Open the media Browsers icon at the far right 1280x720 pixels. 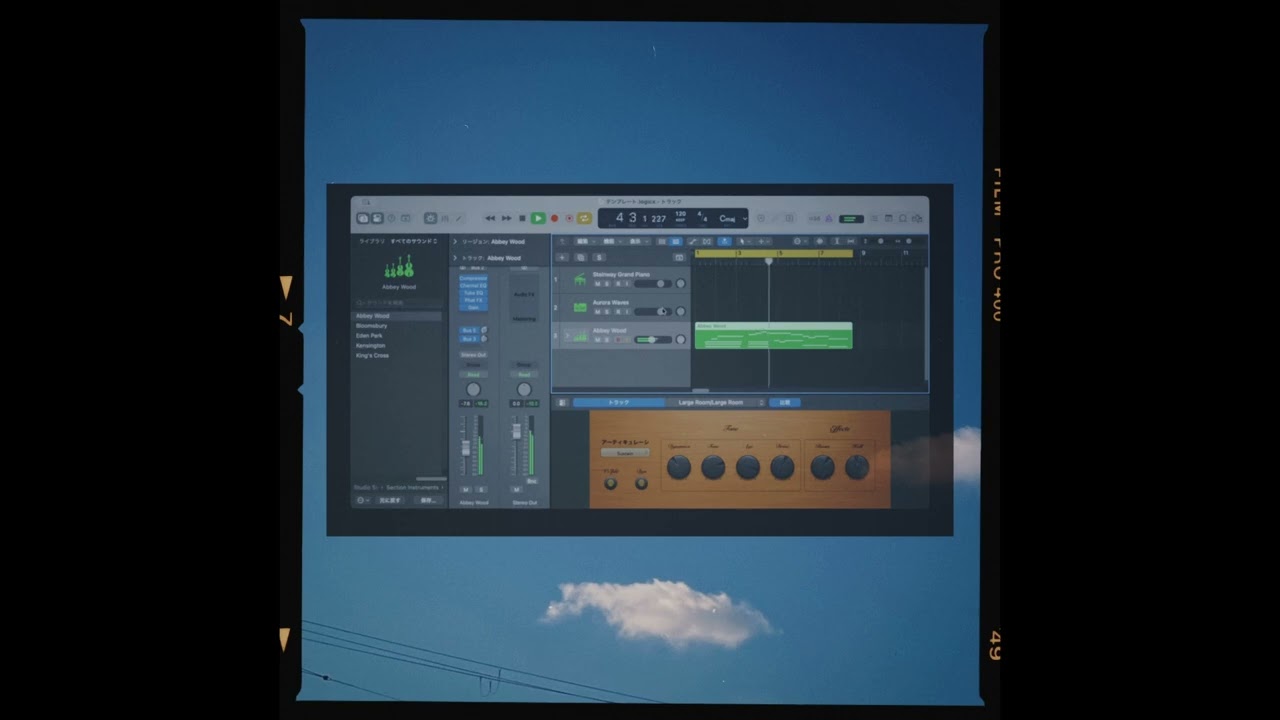pyautogui.click(x=917, y=218)
